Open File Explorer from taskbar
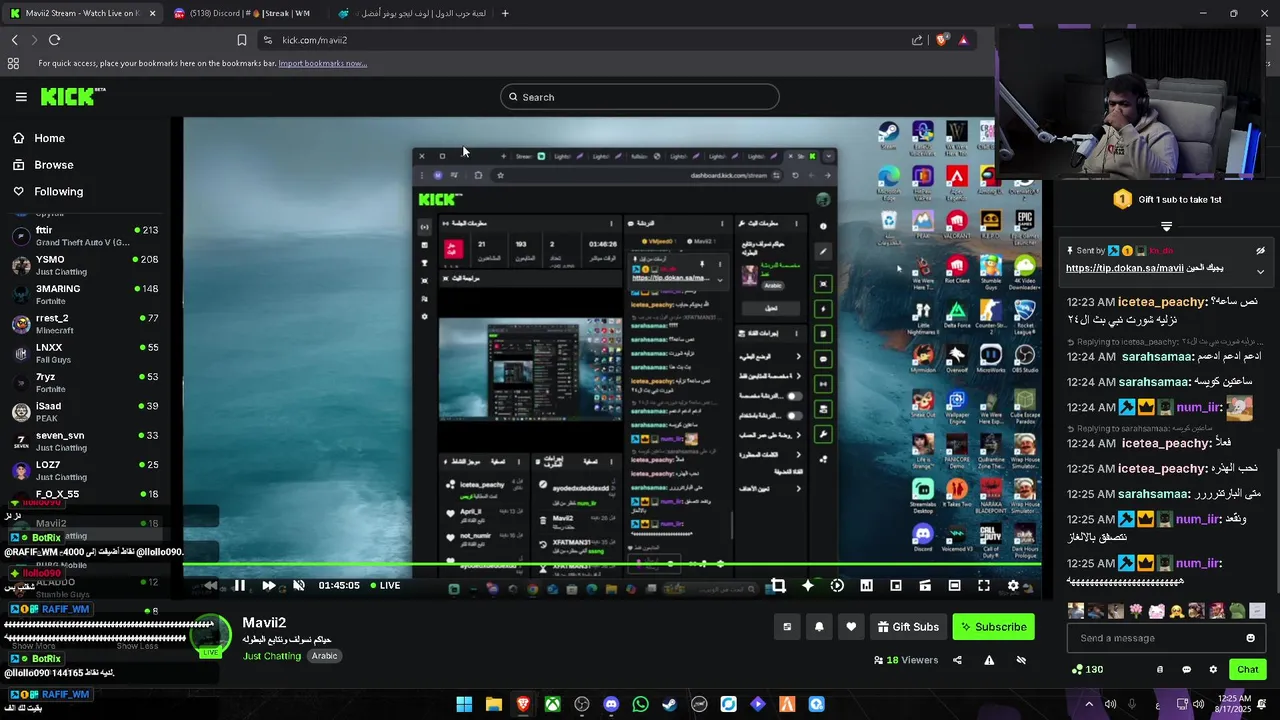Viewport: 1280px width, 720px height. [493, 704]
